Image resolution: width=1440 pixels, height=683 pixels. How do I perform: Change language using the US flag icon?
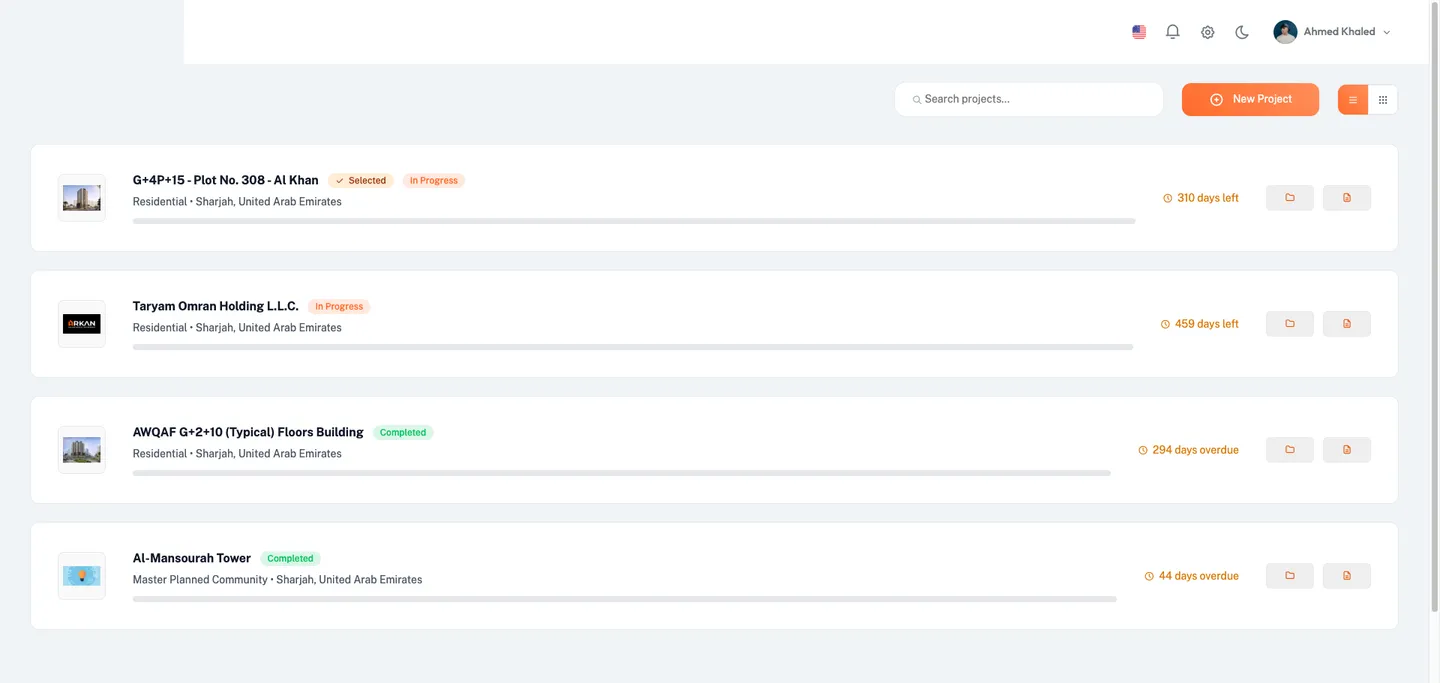1138,31
